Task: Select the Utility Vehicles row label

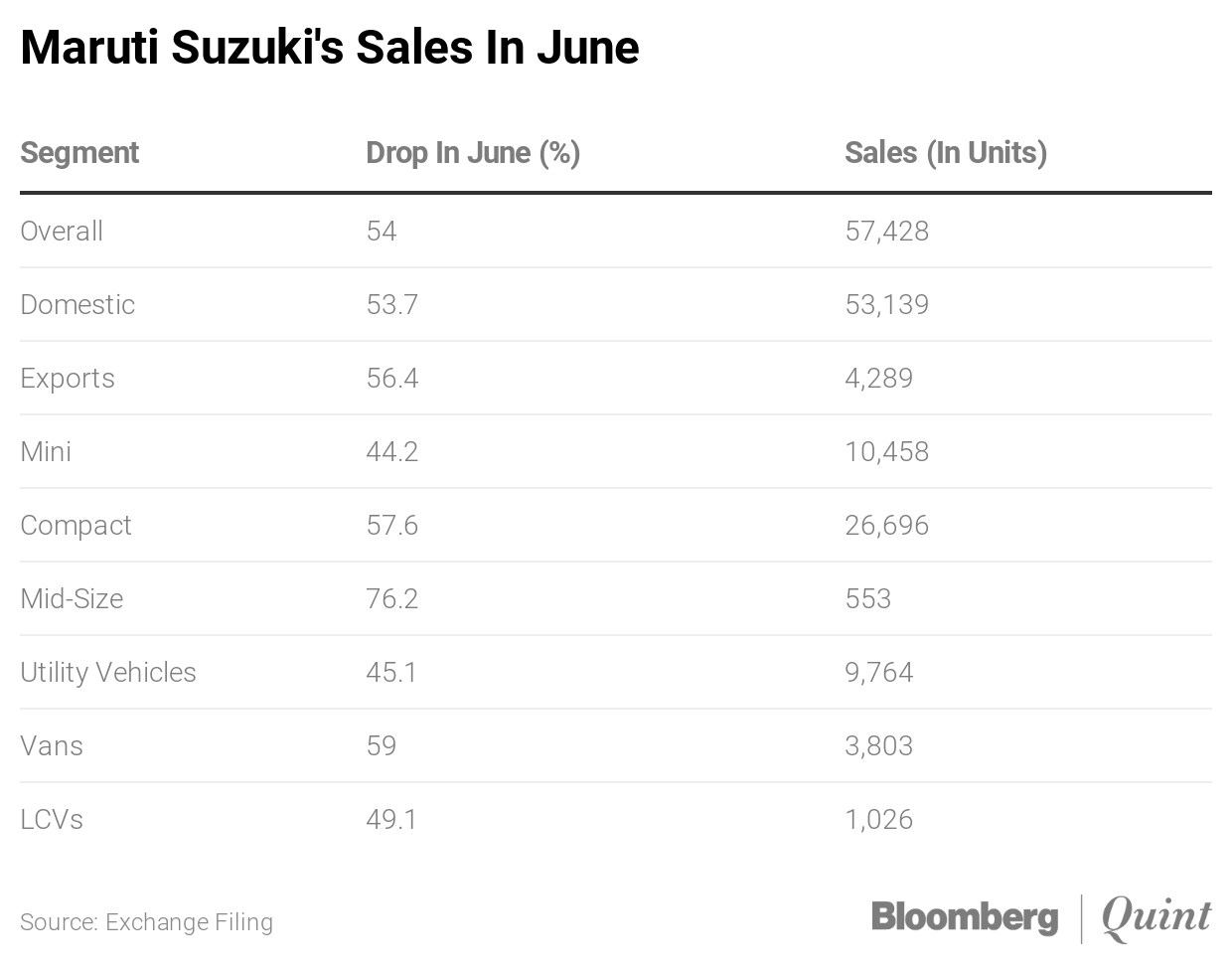Action: [x=108, y=672]
